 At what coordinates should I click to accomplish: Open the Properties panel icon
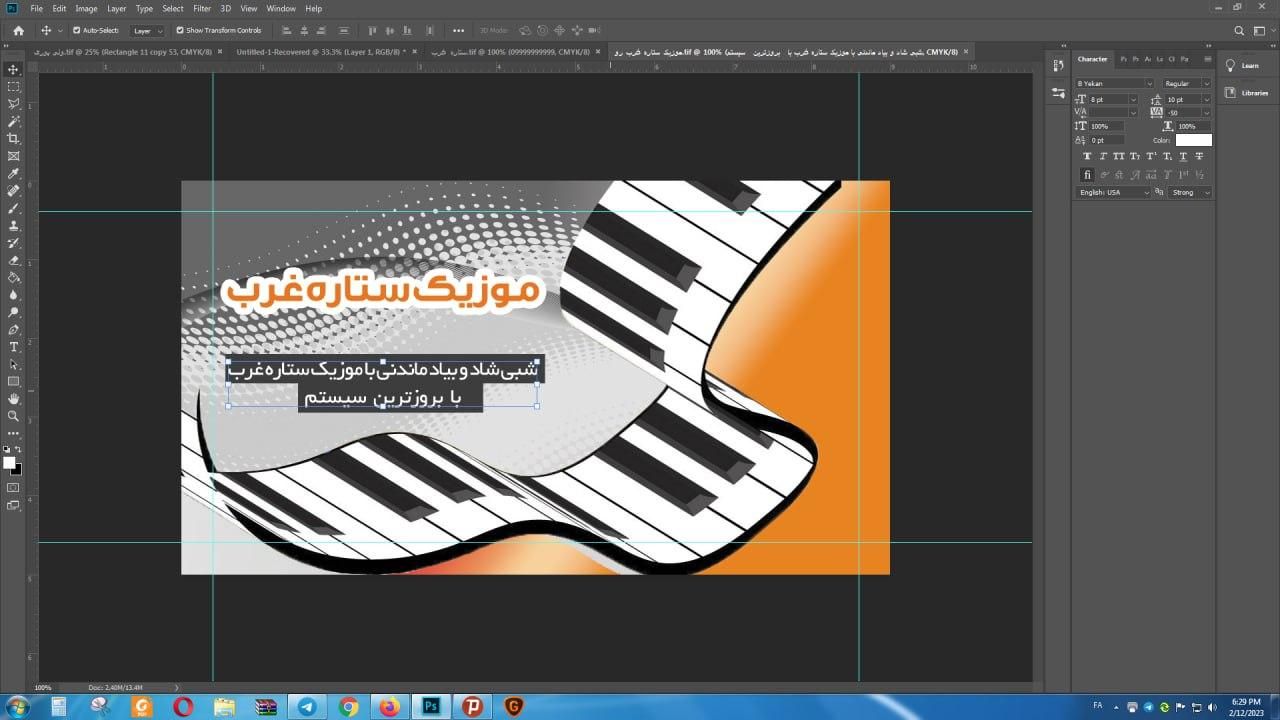(x=1058, y=92)
